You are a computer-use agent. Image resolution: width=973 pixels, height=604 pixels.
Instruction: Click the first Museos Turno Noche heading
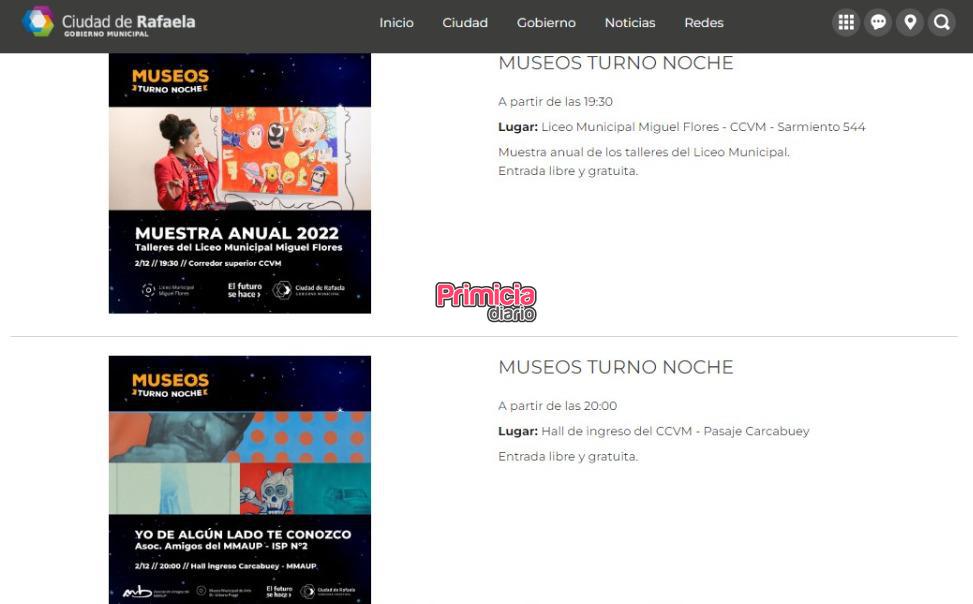point(615,63)
